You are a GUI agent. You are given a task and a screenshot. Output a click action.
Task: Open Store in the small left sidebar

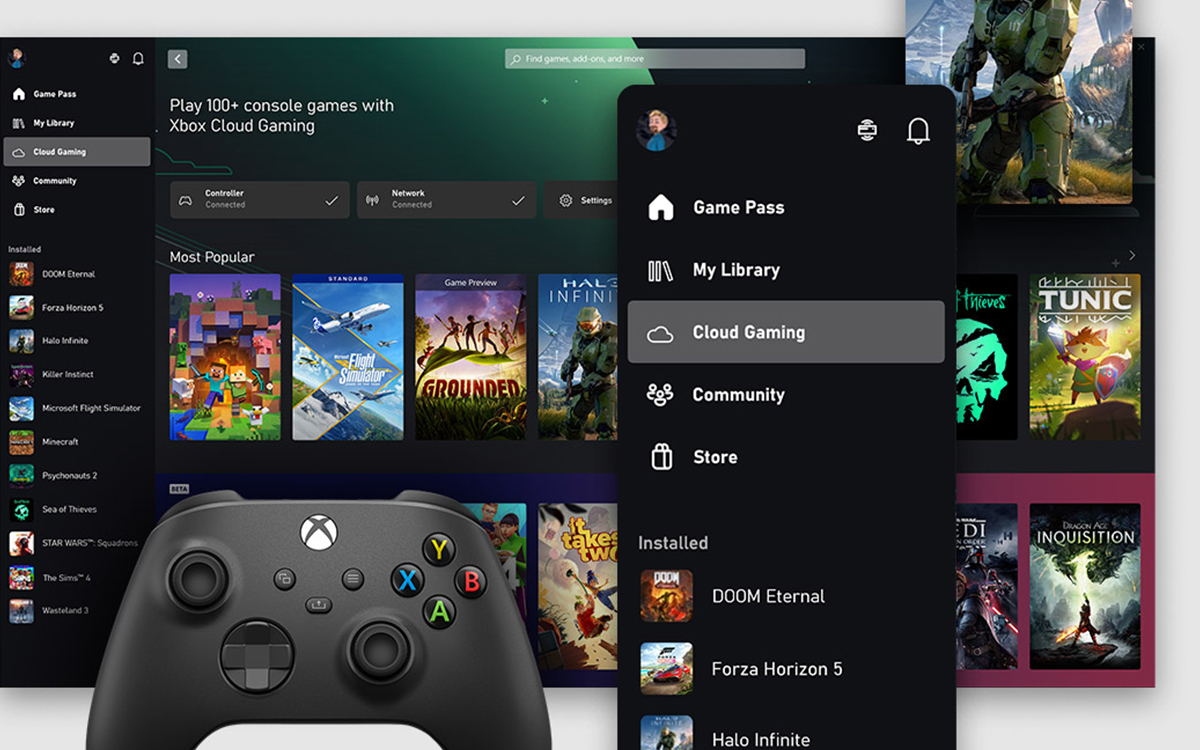coord(77,210)
